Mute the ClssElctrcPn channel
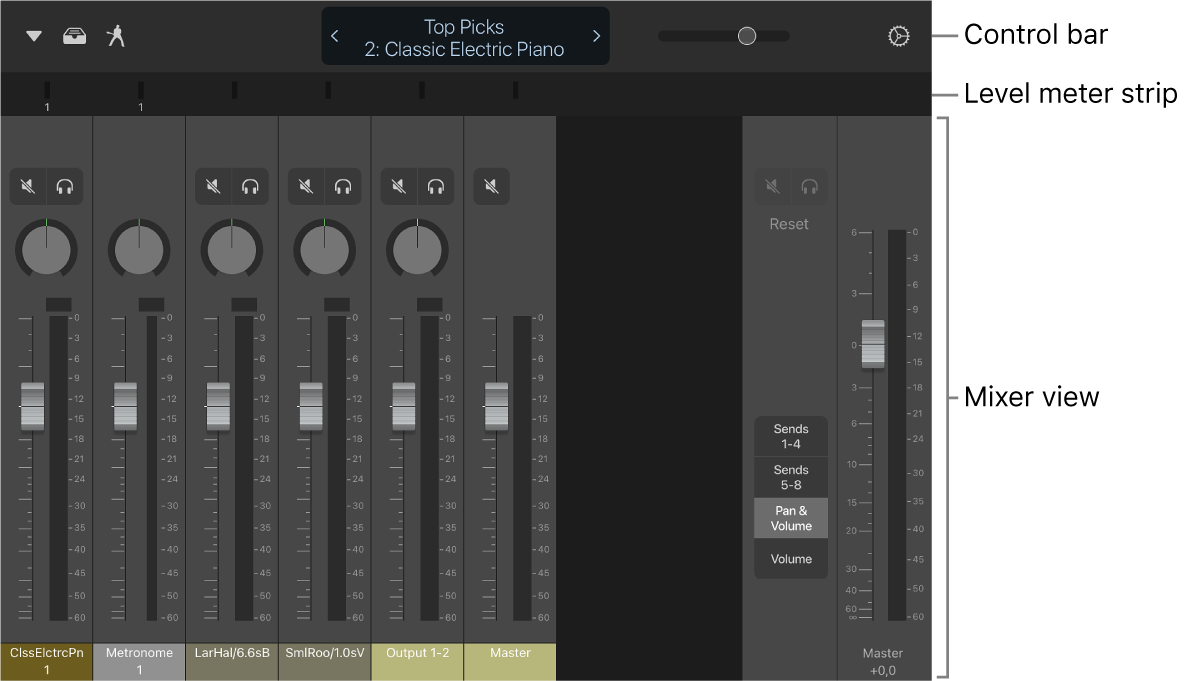Image resolution: width=1192 pixels, height=681 pixels. click(29, 186)
